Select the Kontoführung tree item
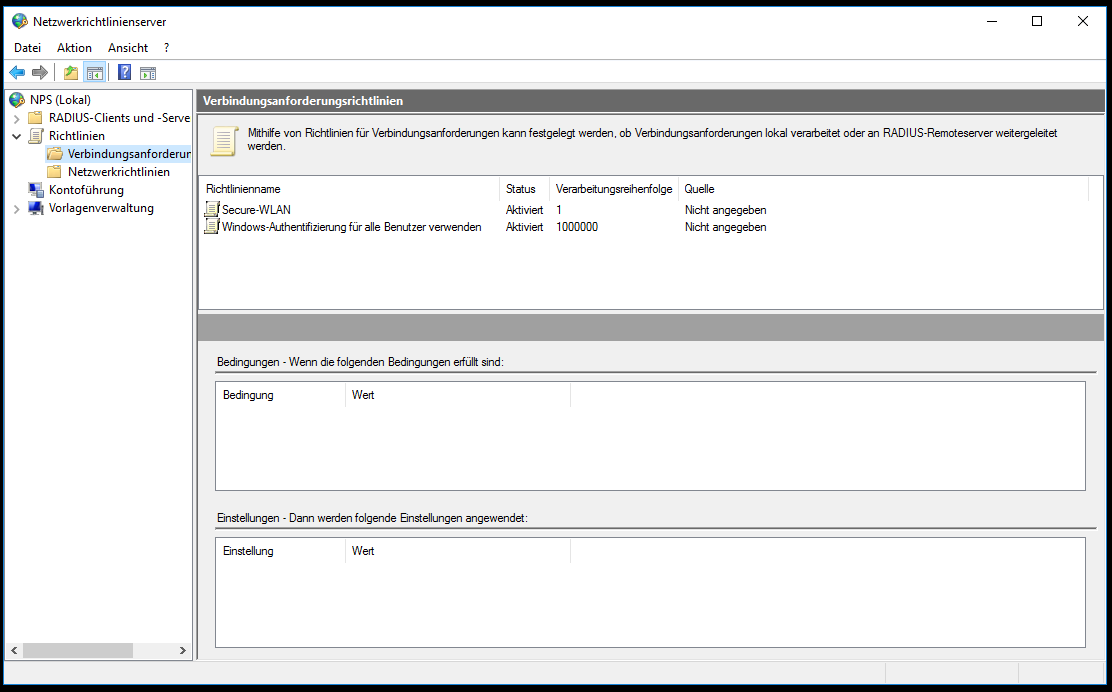The height and width of the screenshot is (692, 1112). pos(86,190)
